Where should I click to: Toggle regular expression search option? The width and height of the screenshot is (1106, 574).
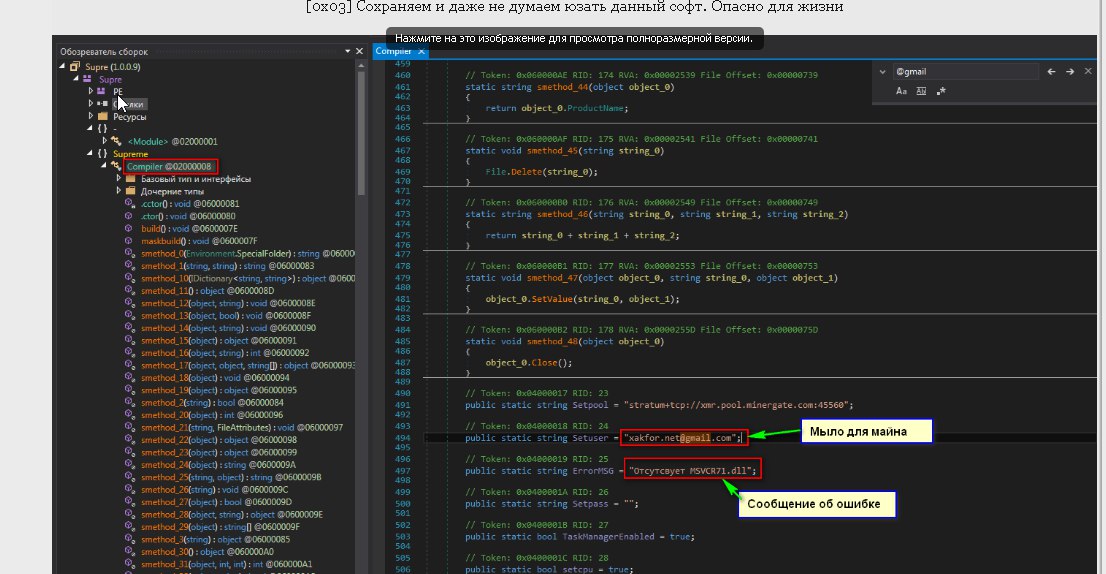pos(941,90)
